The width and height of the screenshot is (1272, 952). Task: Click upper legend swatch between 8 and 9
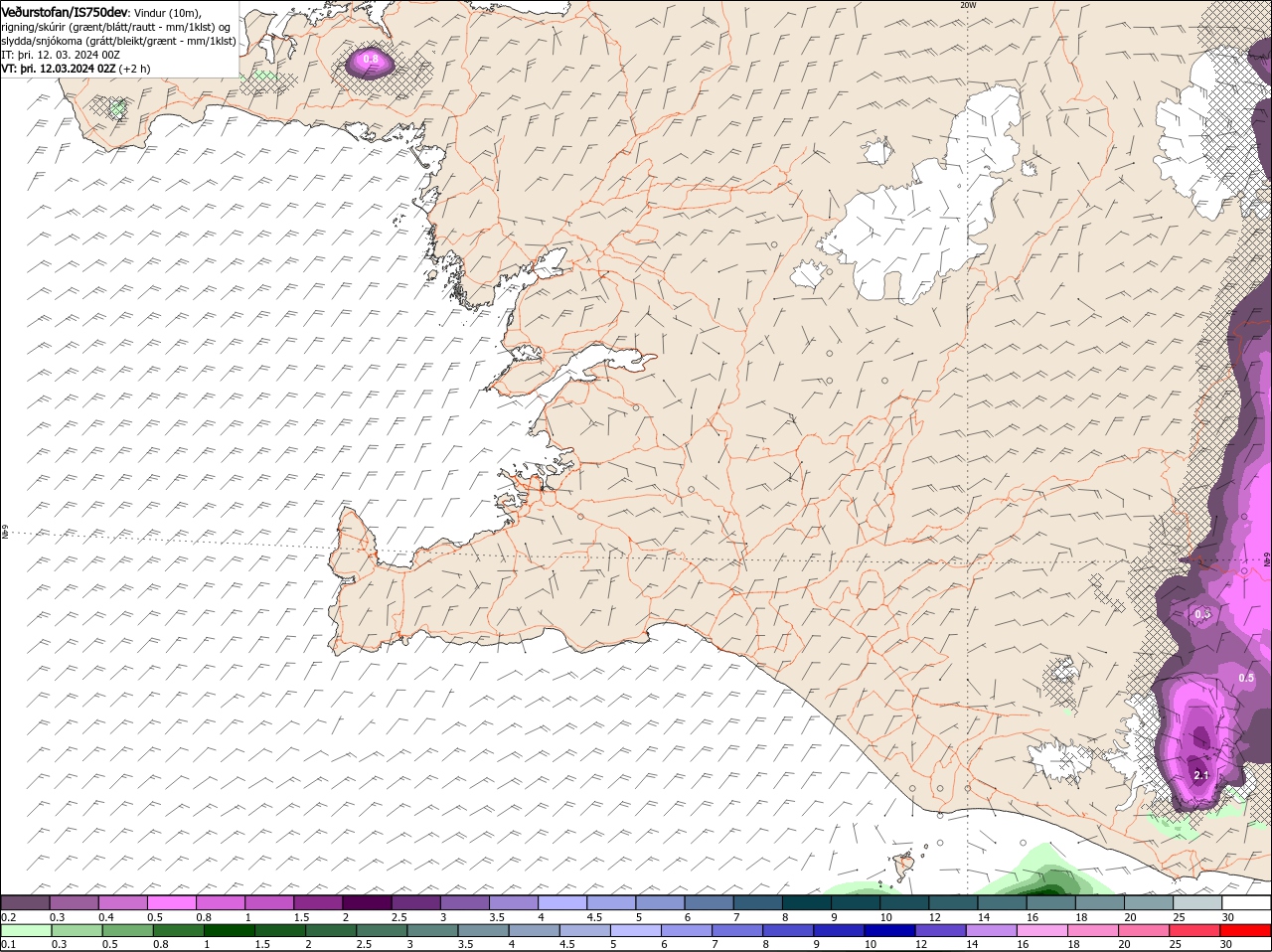pos(806,902)
